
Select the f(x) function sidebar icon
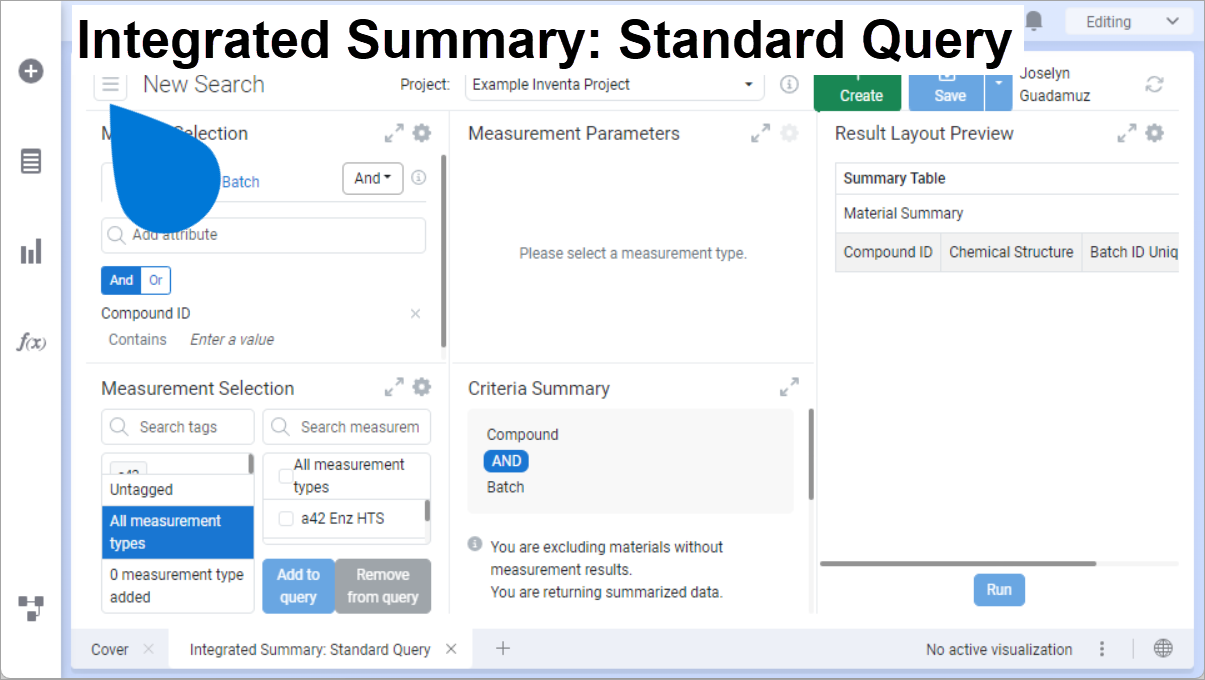coord(30,342)
